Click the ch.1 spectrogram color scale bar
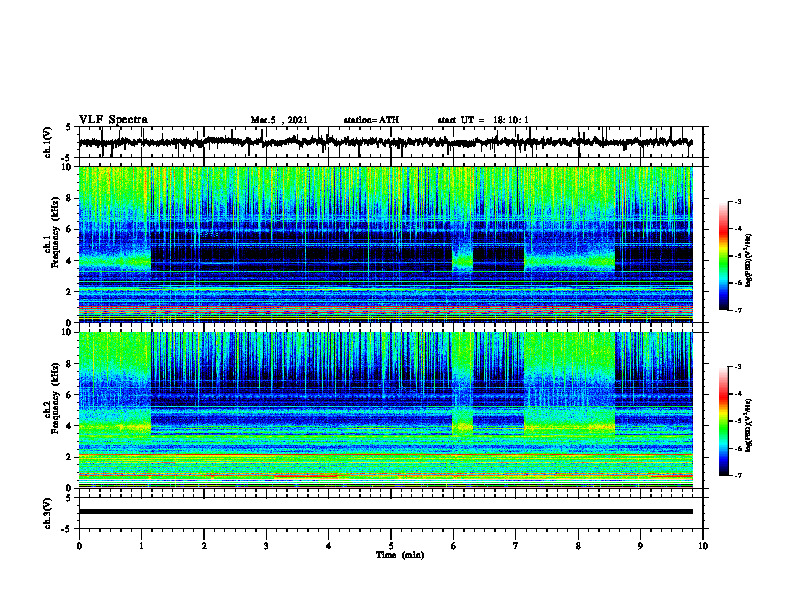Screen dimensions: 792x612 click(x=724, y=256)
